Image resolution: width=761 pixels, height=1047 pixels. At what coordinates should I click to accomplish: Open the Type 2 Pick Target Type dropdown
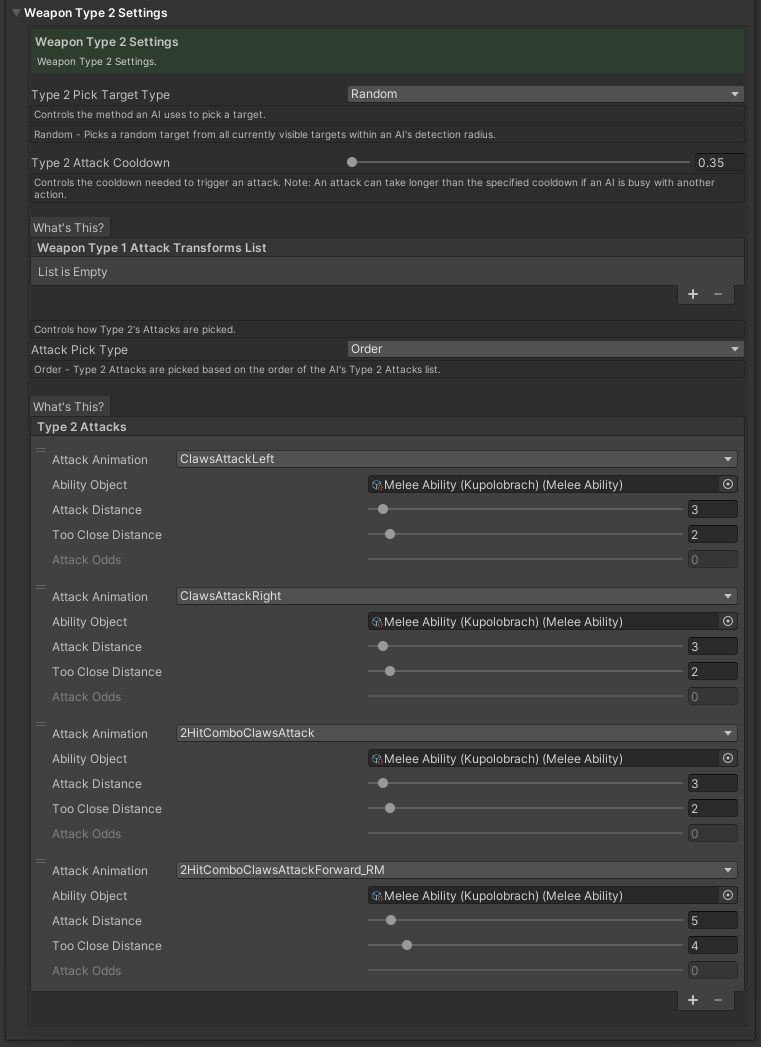click(x=545, y=94)
